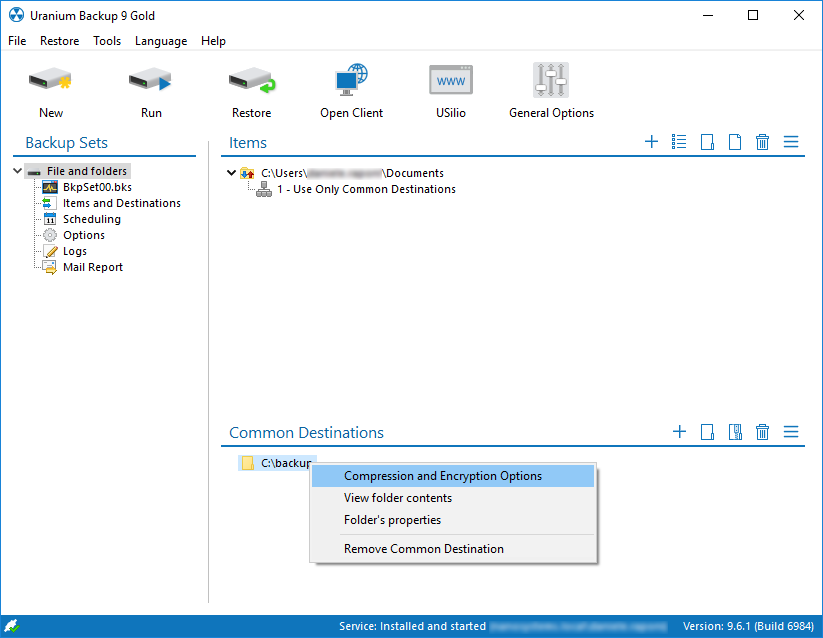Select View folder contents option

pos(398,498)
